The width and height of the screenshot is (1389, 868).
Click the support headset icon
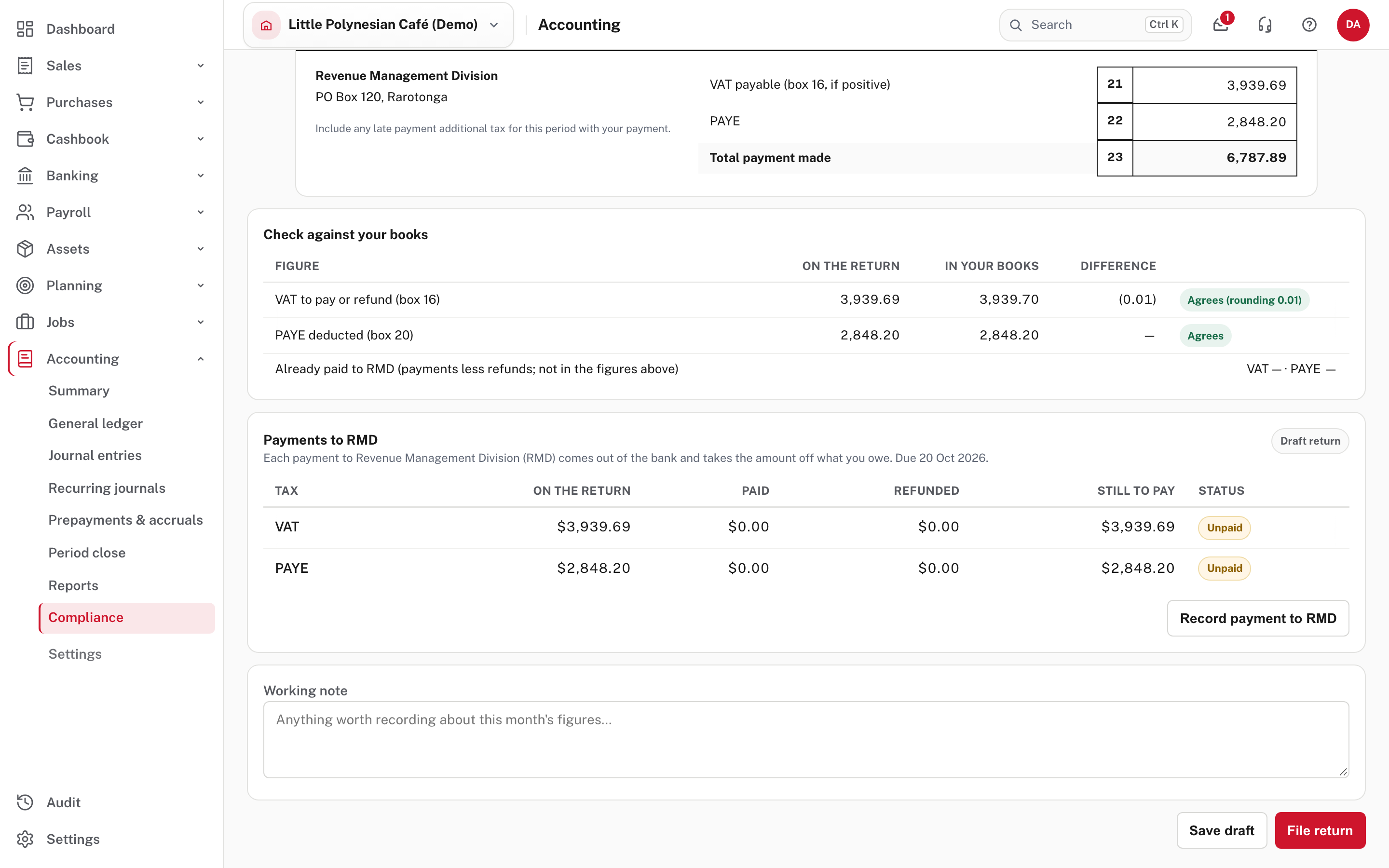click(x=1265, y=25)
